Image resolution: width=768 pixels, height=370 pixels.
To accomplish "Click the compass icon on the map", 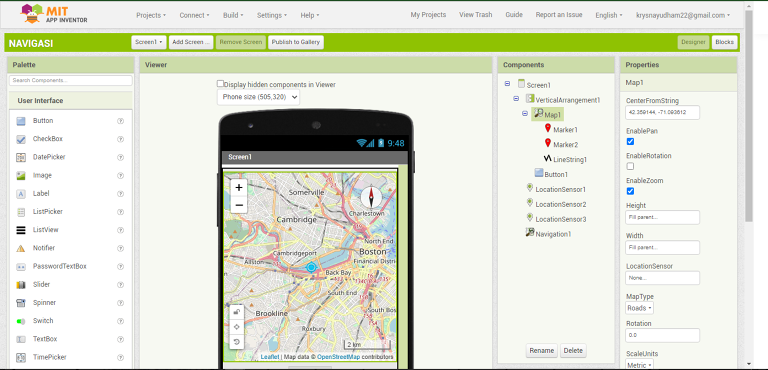I will (371, 198).
